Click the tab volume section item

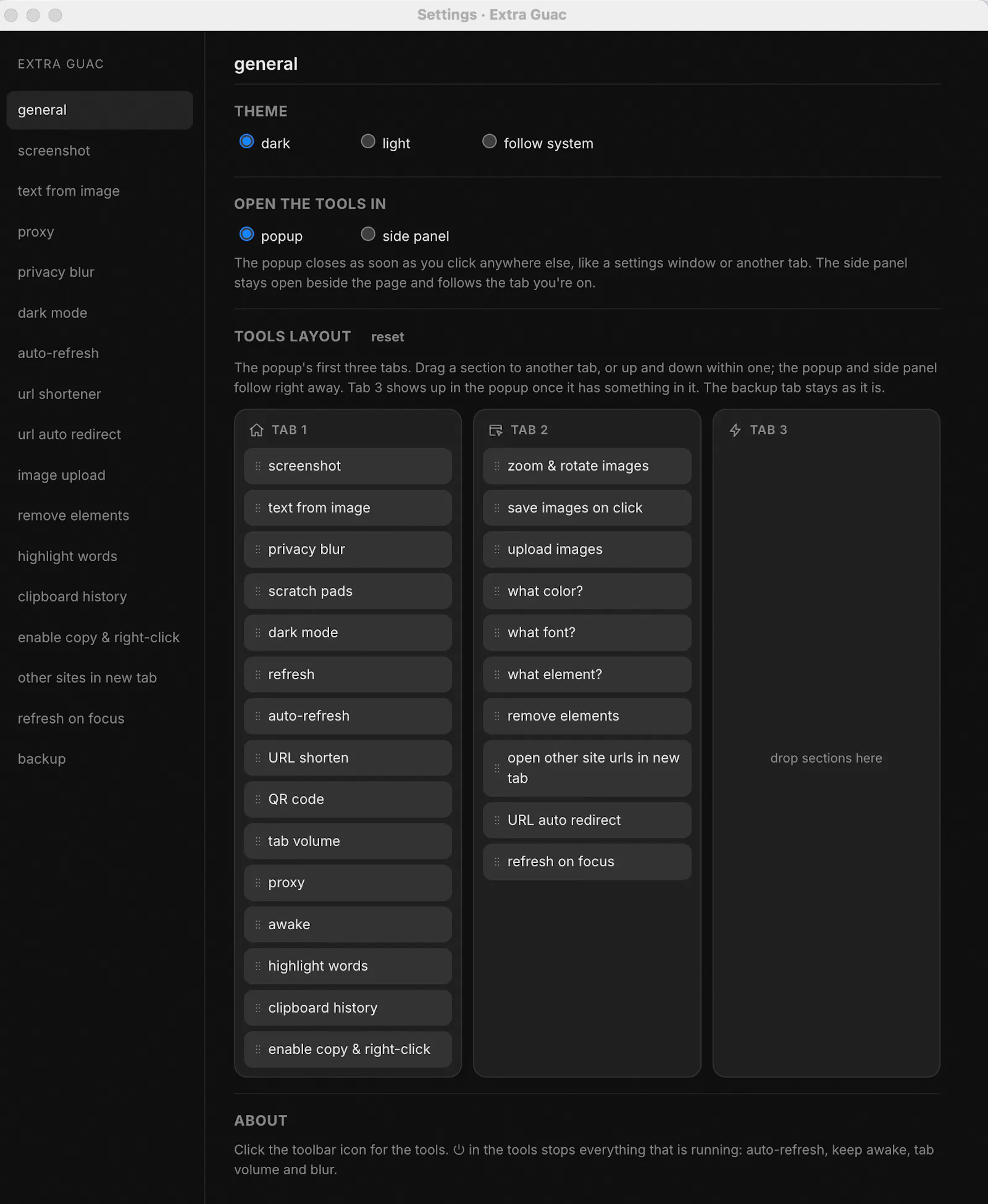348,842
